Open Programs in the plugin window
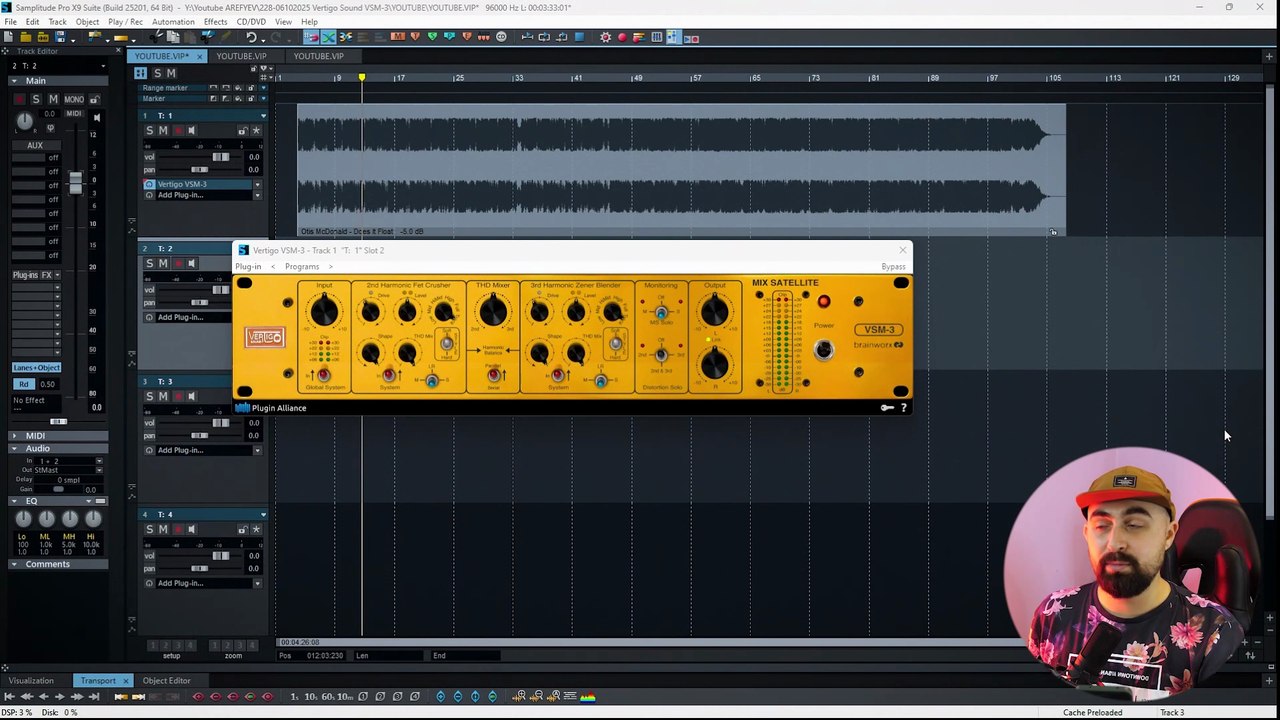Image resolution: width=1280 pixels, height=720 pixels. pyautogui.click(x=302, y=266)
